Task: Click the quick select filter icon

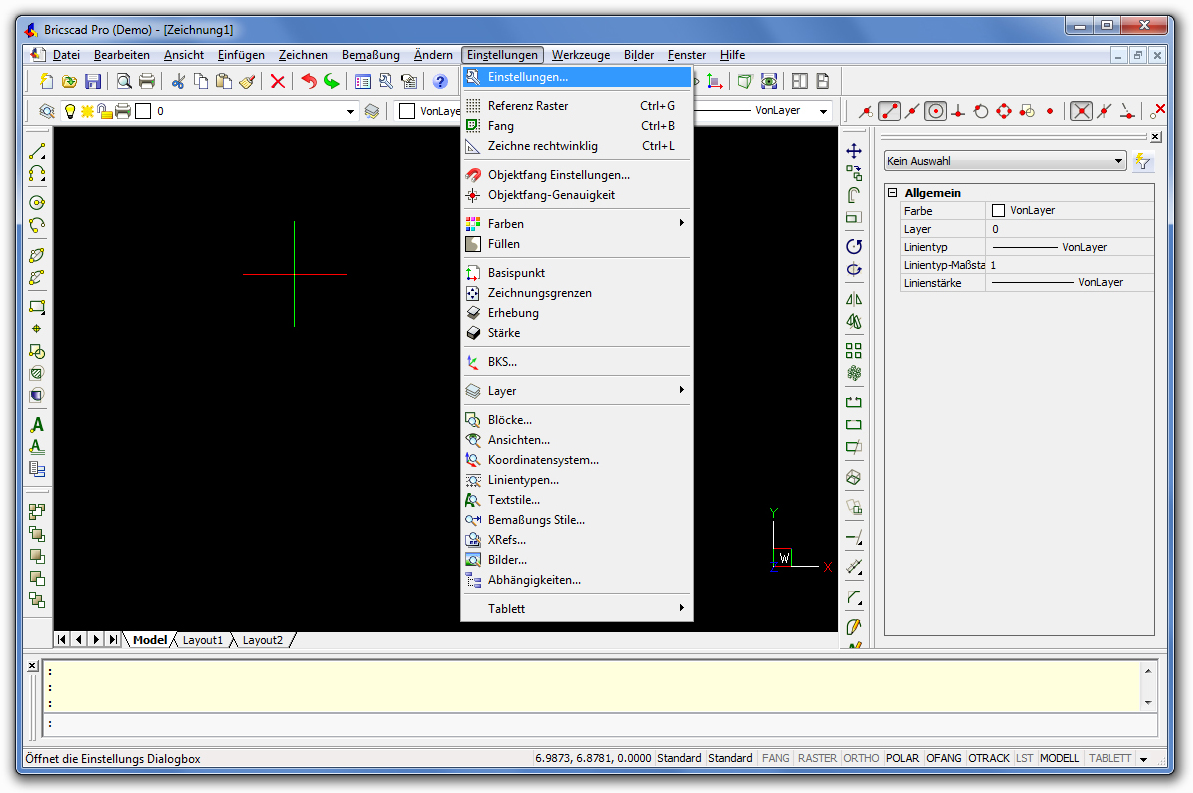Action: pos(1144,162)
